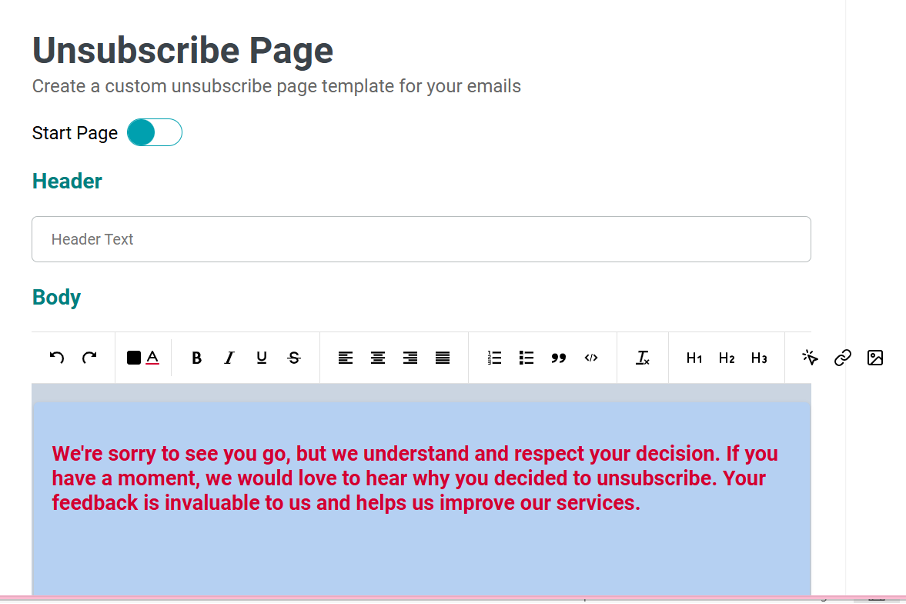
Task: Apply Heading 1 style
Action: coord(694,358)
